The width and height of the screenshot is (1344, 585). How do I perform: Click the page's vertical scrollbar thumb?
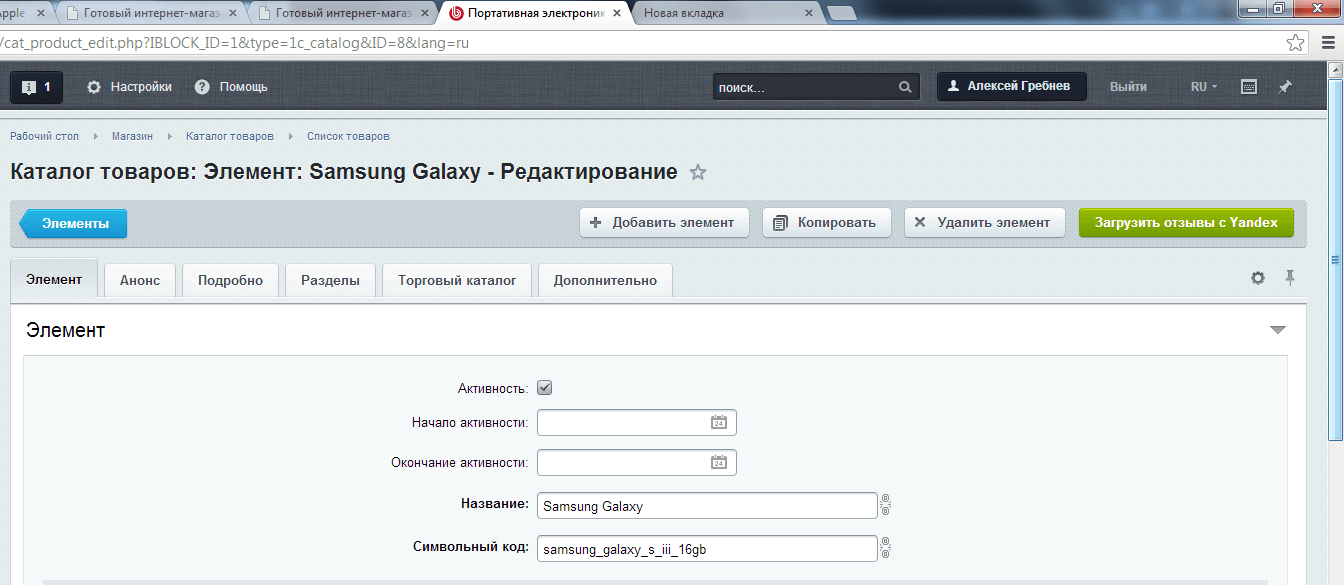(x=1335, y=259)
